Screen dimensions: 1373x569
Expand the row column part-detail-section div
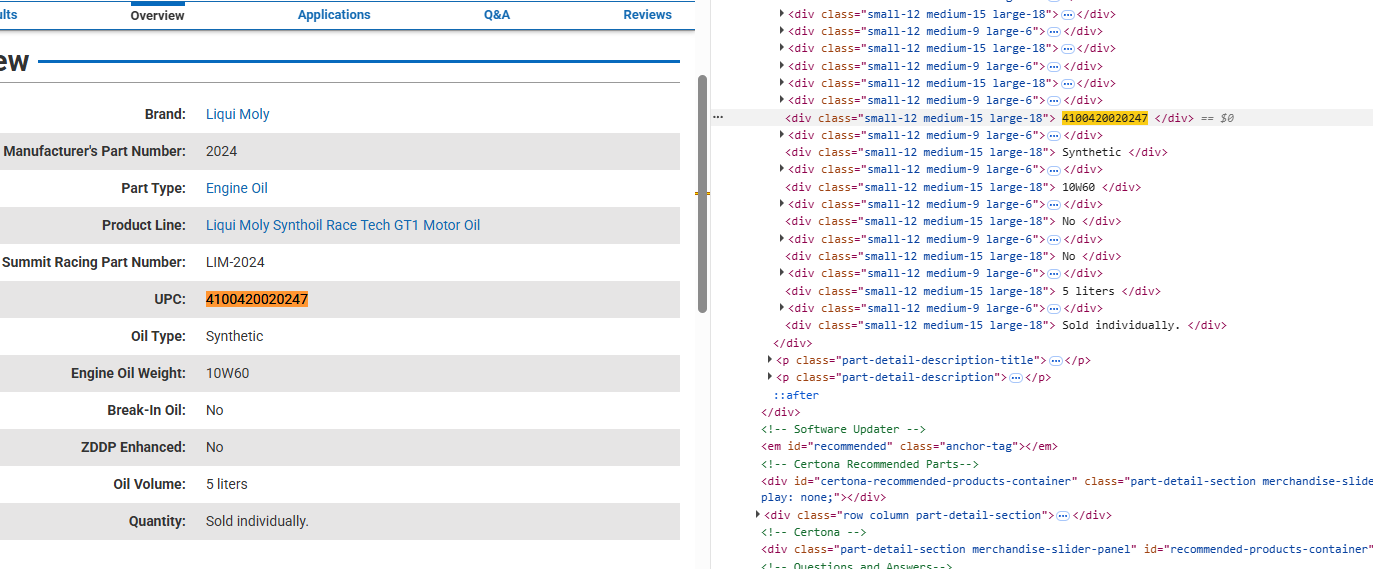pyautogui.click(x=758, y=515)
